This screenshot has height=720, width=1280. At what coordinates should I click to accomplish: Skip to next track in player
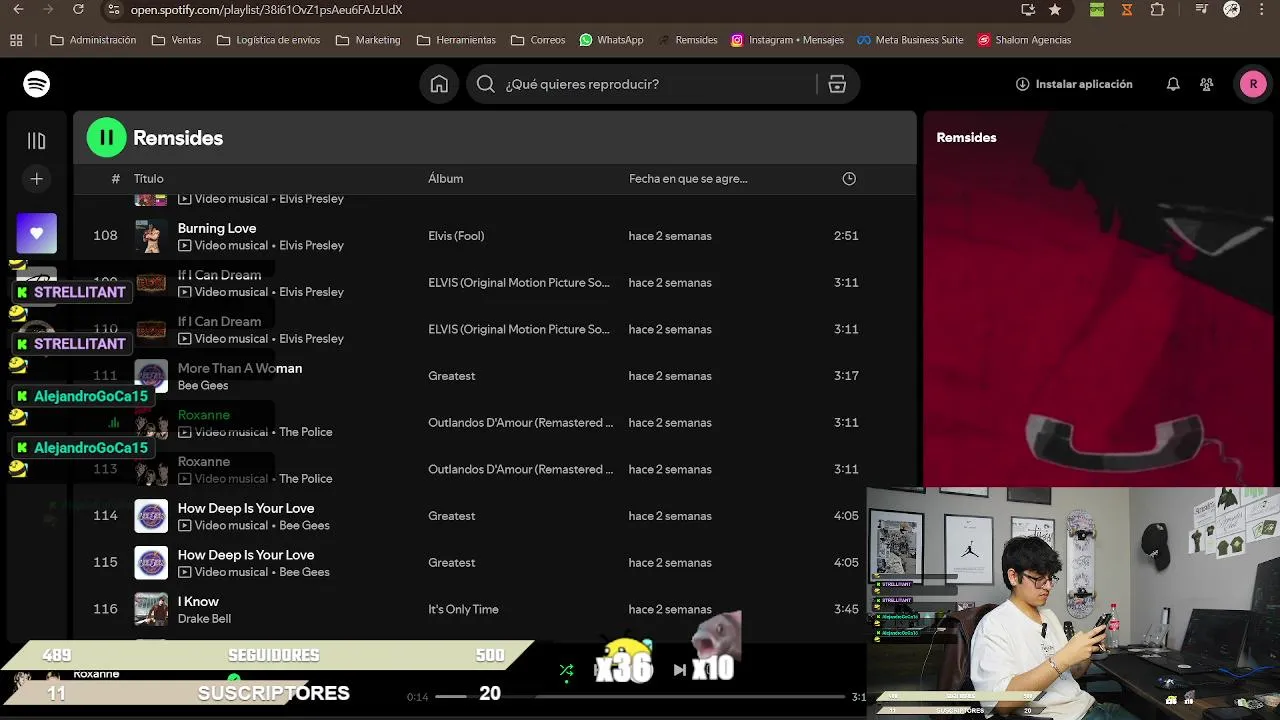click(x=680, y=670)
